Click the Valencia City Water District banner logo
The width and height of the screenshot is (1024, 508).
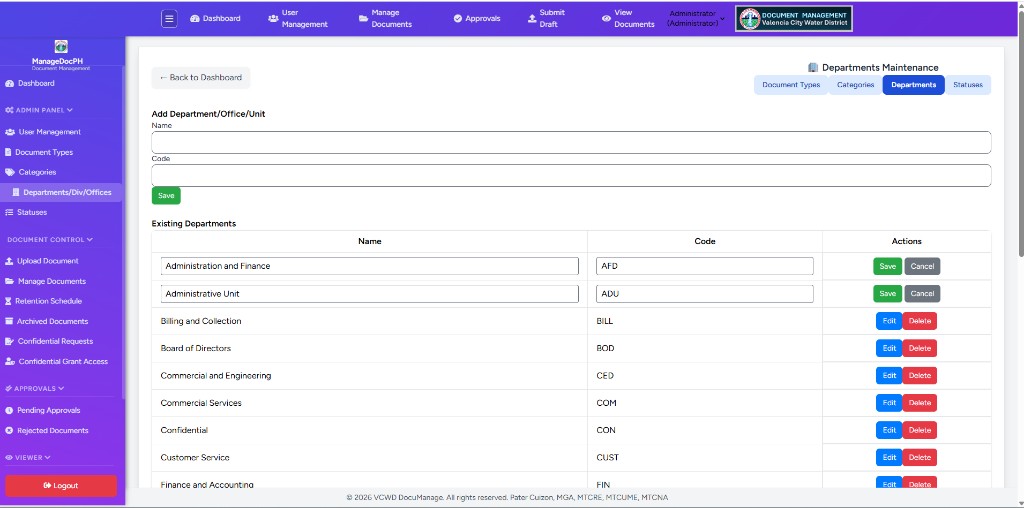click(793, 19)
